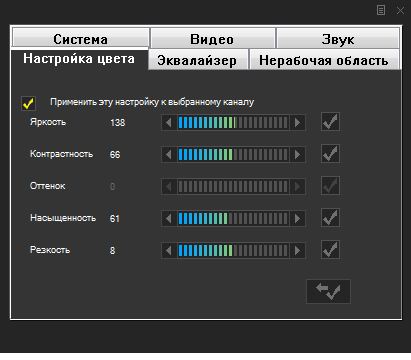Click the Яркость slider bar
This screenshot has width=411, height=360.
point(233,123)
